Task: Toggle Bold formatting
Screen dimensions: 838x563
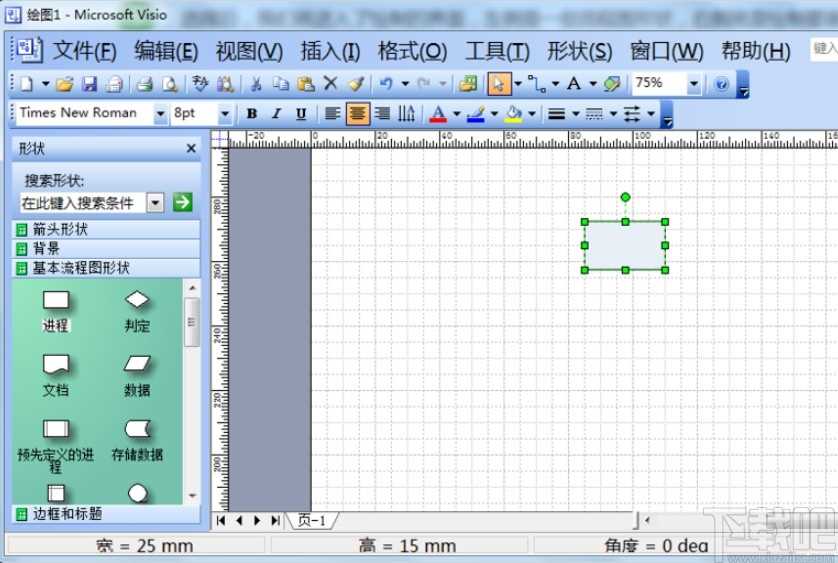Action: (252, 114)
